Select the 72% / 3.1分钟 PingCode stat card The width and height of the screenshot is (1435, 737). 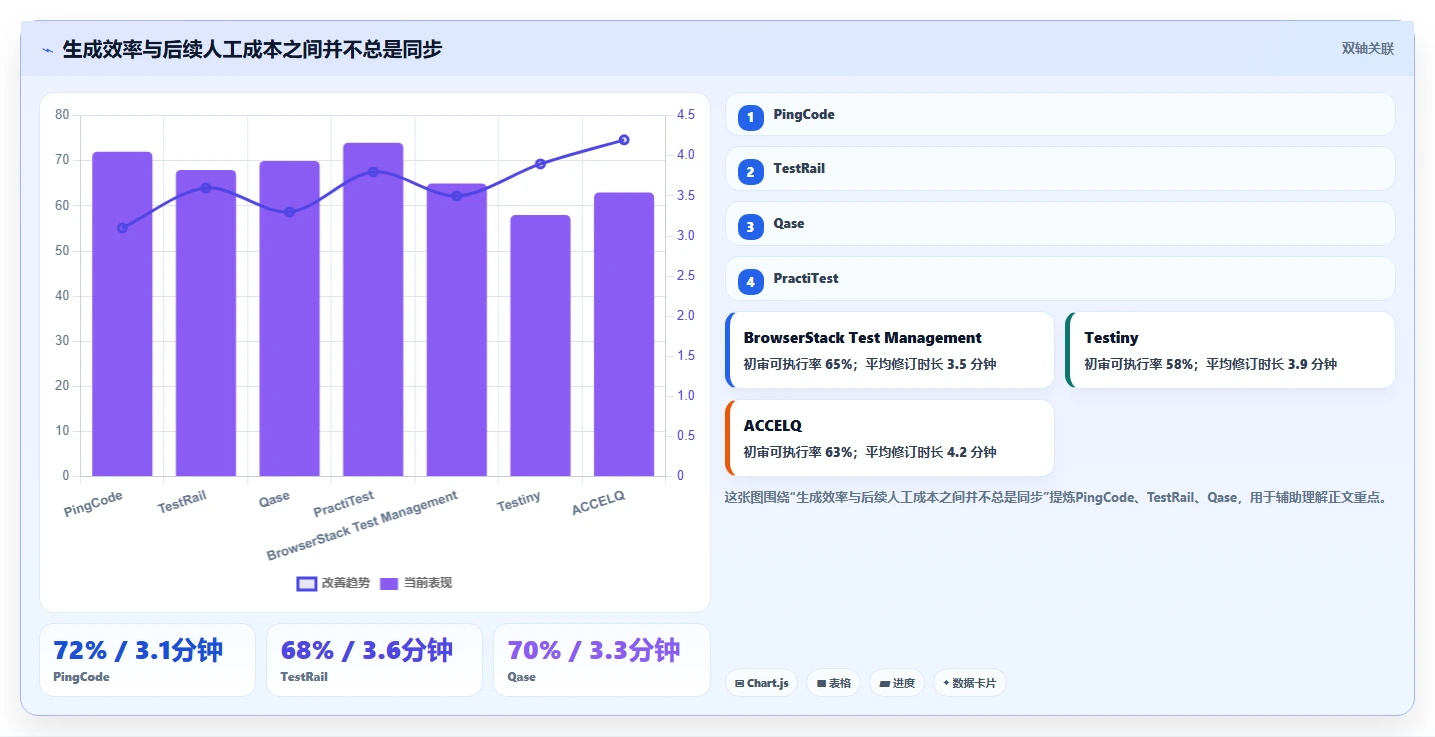[147, 660]
